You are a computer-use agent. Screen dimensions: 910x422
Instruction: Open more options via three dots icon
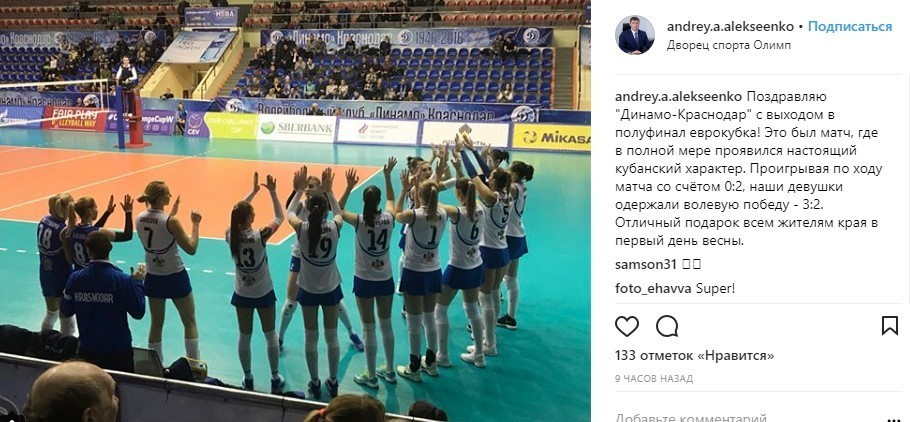(x=894, y=420)
